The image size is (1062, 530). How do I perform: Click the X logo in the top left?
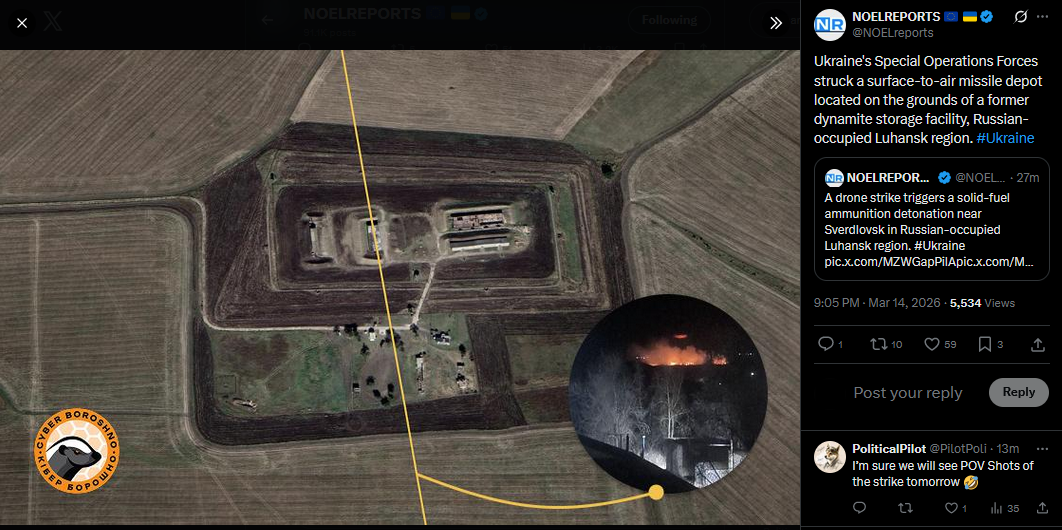[x=53, y=21]
